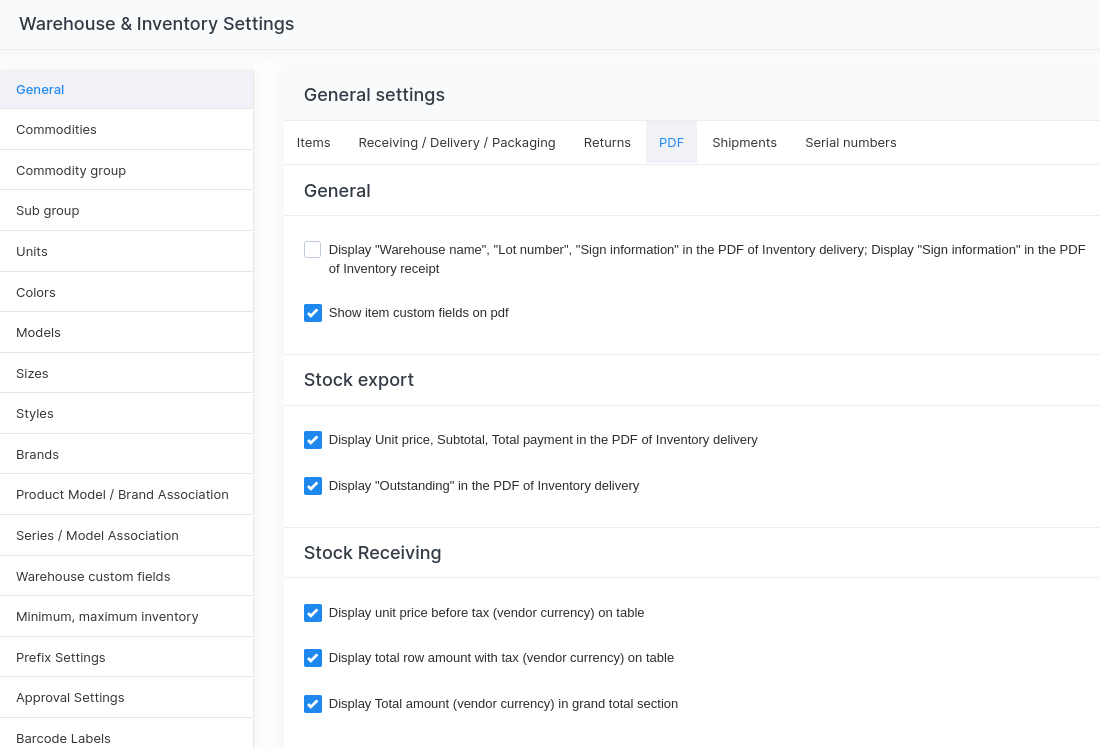Switch to the Items tab
This screenshot has width=1100, height=748.
[313, 143]
